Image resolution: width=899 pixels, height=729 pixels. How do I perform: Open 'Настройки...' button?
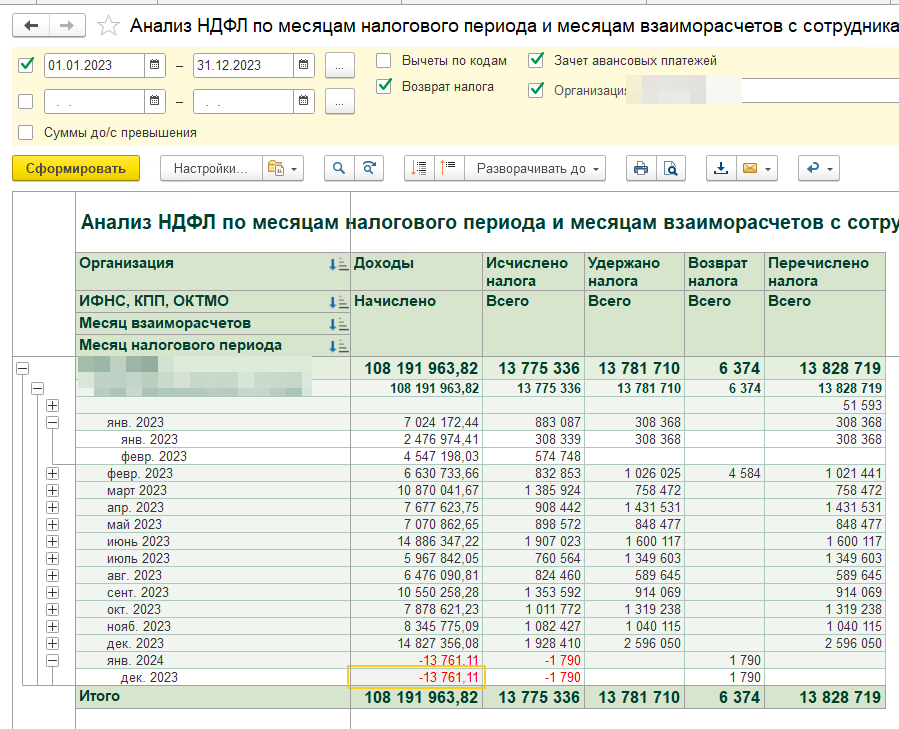tap(210, 168)
